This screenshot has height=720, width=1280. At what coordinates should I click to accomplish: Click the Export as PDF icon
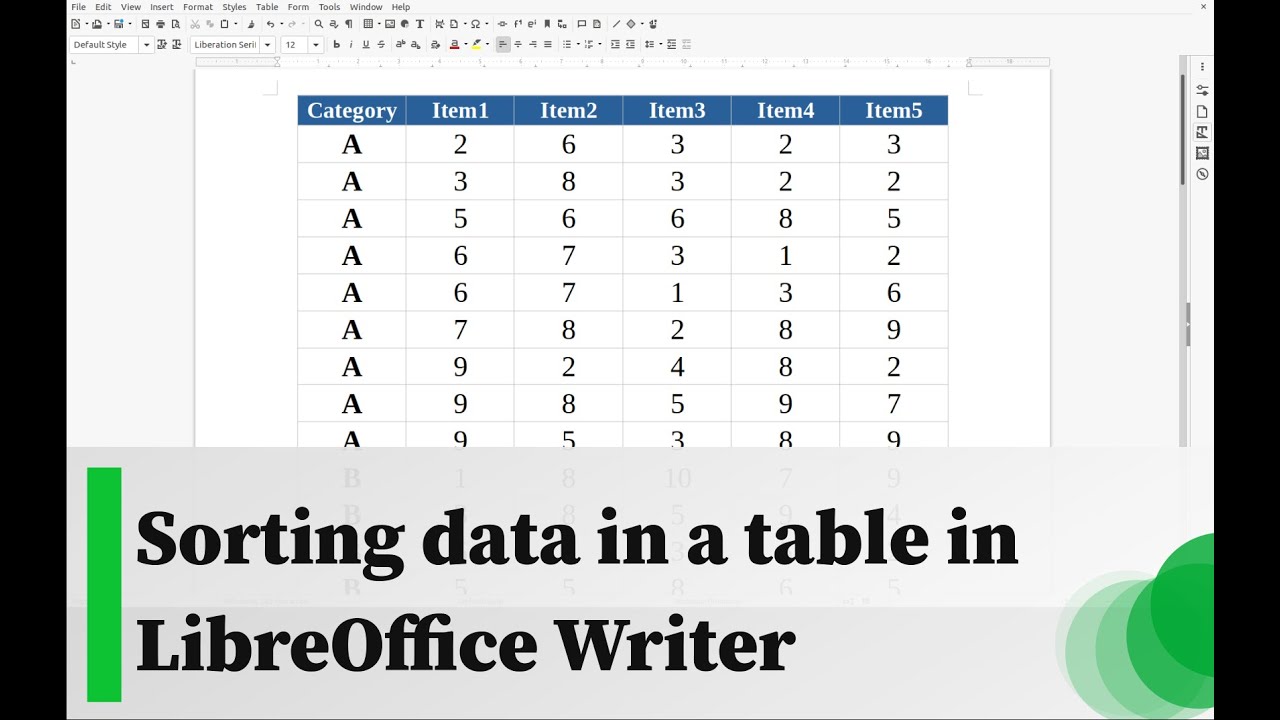145,24
